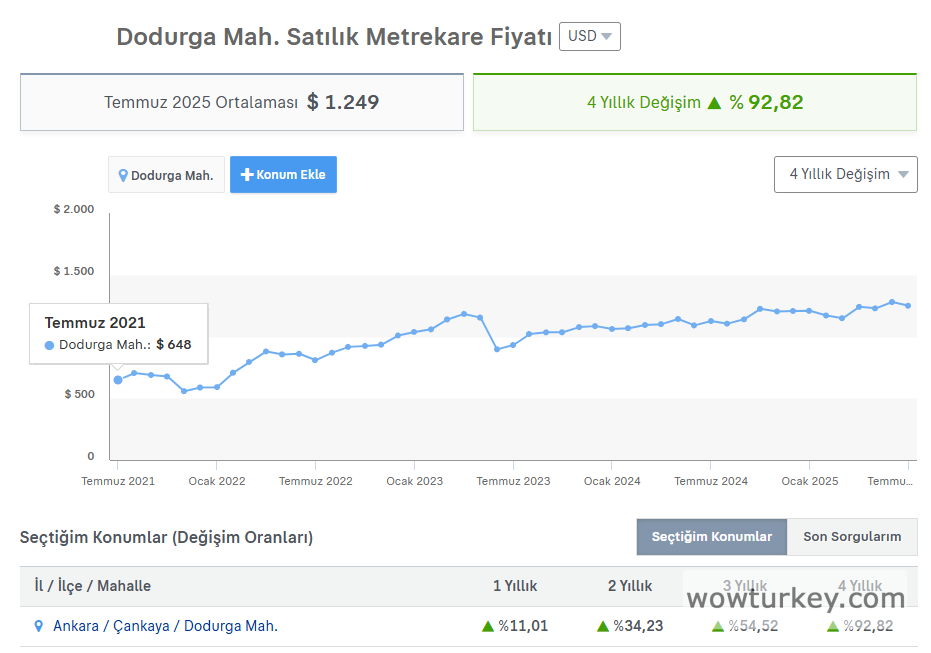Click the İl / İlçe / Mahalle column header
The width and height of the screenshot is (931, 653).
[x=93, y=586]
